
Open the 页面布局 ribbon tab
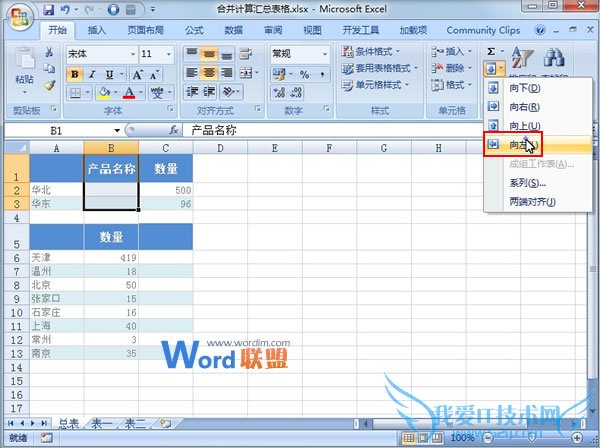(146, 30)
